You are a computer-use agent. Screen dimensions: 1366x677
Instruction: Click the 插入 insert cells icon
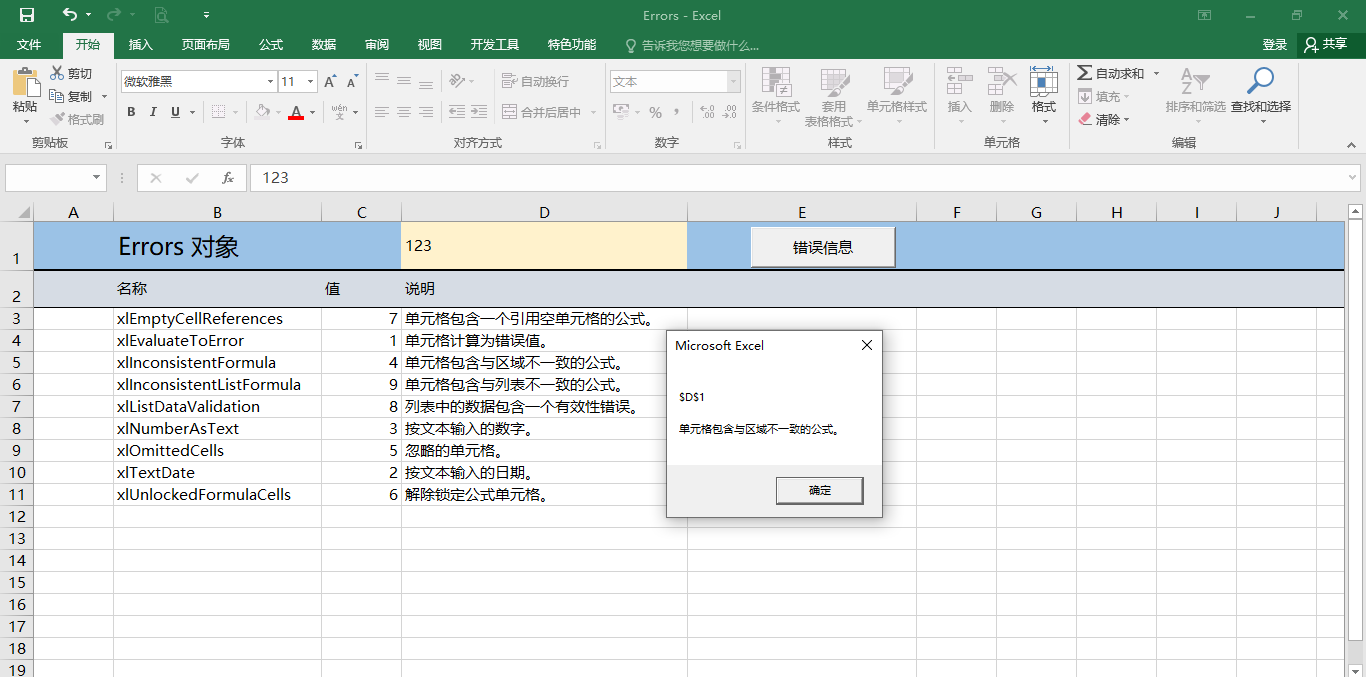click(959, 82)
